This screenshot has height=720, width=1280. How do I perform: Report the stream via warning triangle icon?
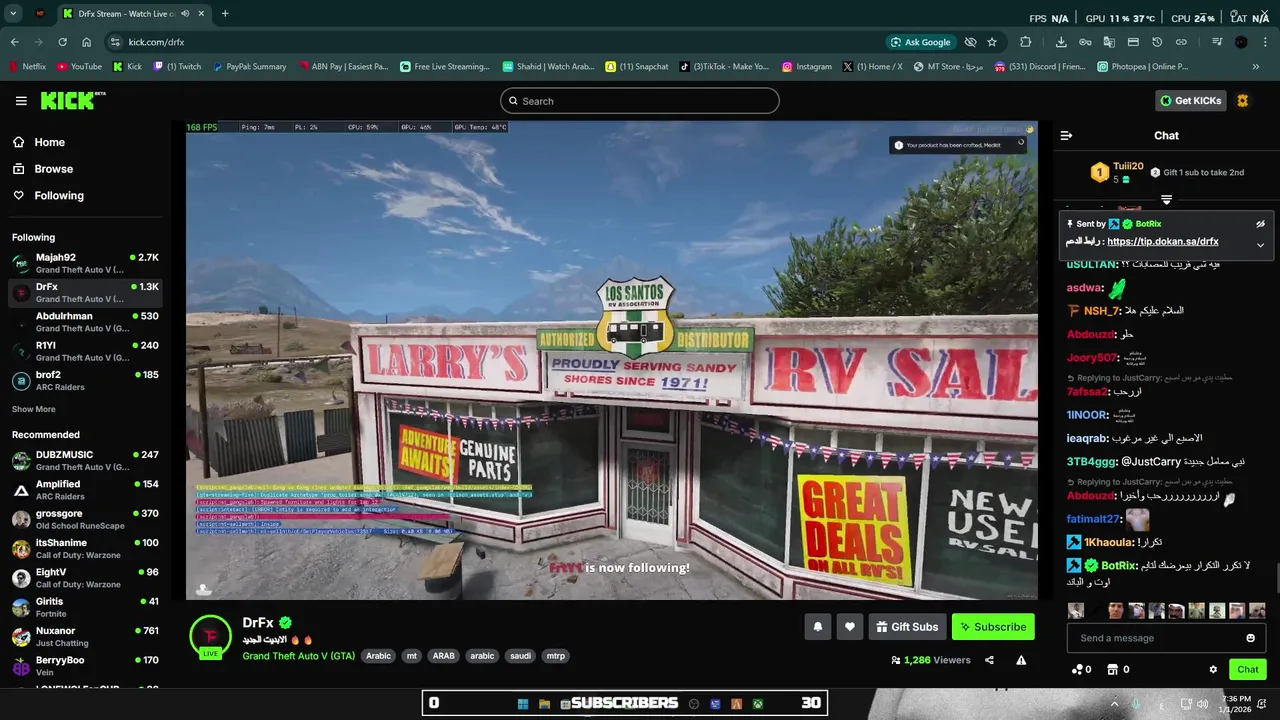click(x=1021, y=660)
